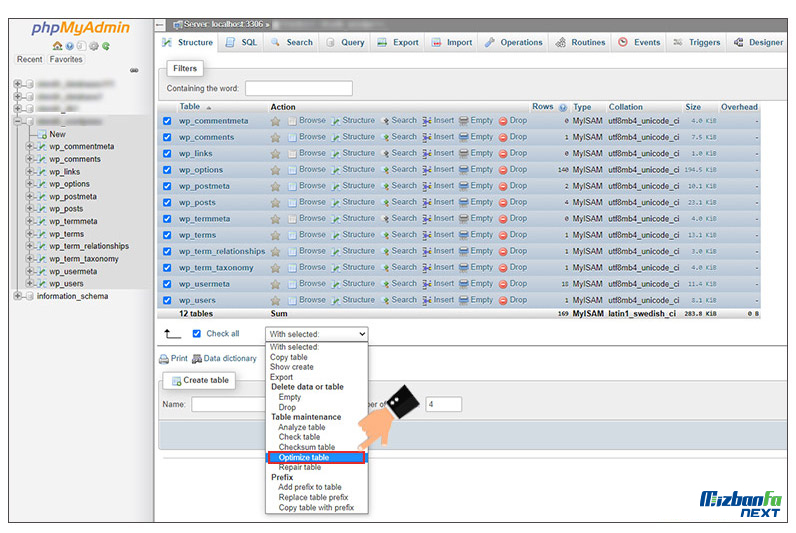Screen dimensions: 796x533
Task: Open Structure of wp_commentmeta row
Action: [x=353, y=121]
